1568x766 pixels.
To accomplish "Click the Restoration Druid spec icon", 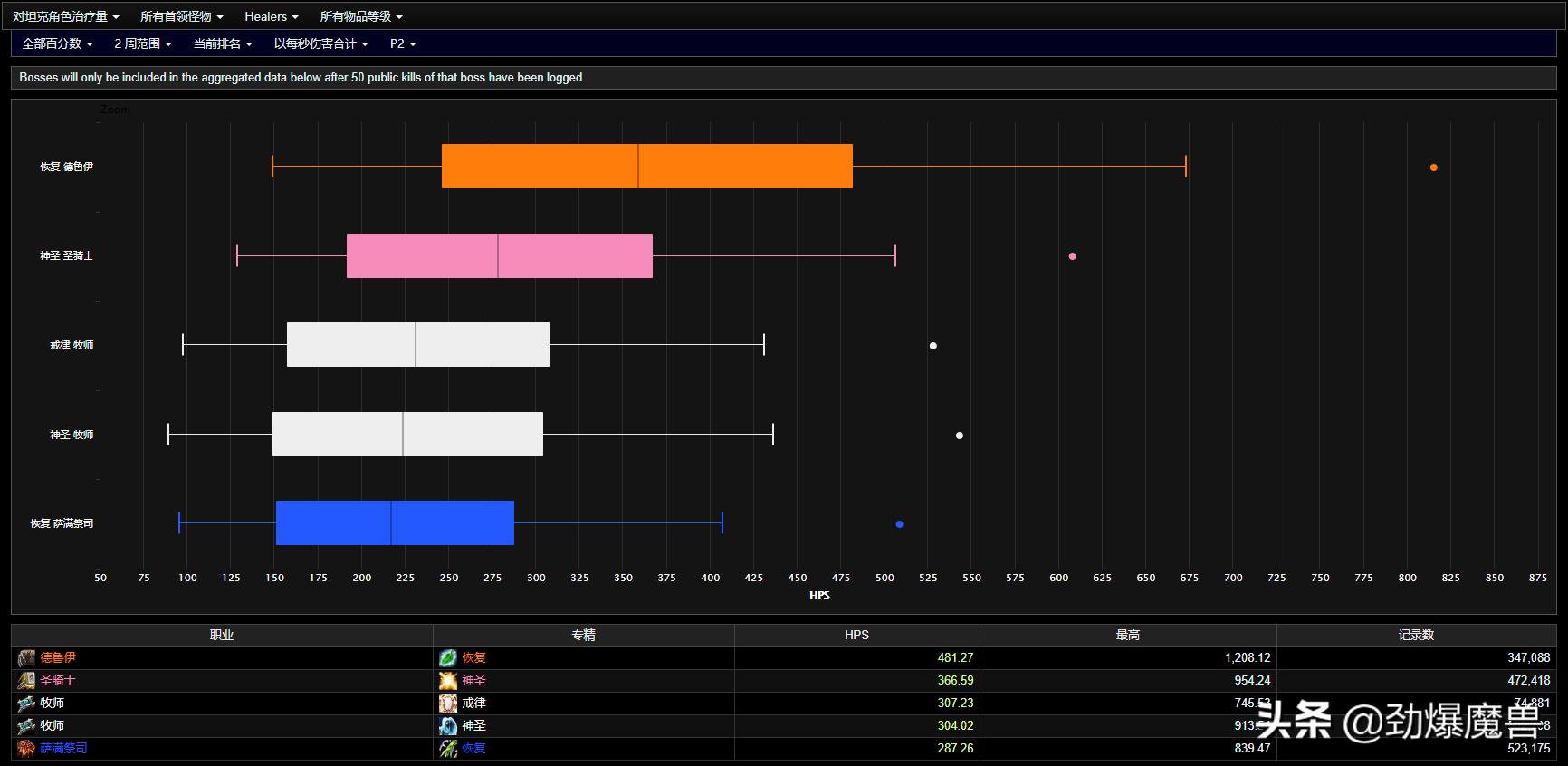I will pos(448,658).
